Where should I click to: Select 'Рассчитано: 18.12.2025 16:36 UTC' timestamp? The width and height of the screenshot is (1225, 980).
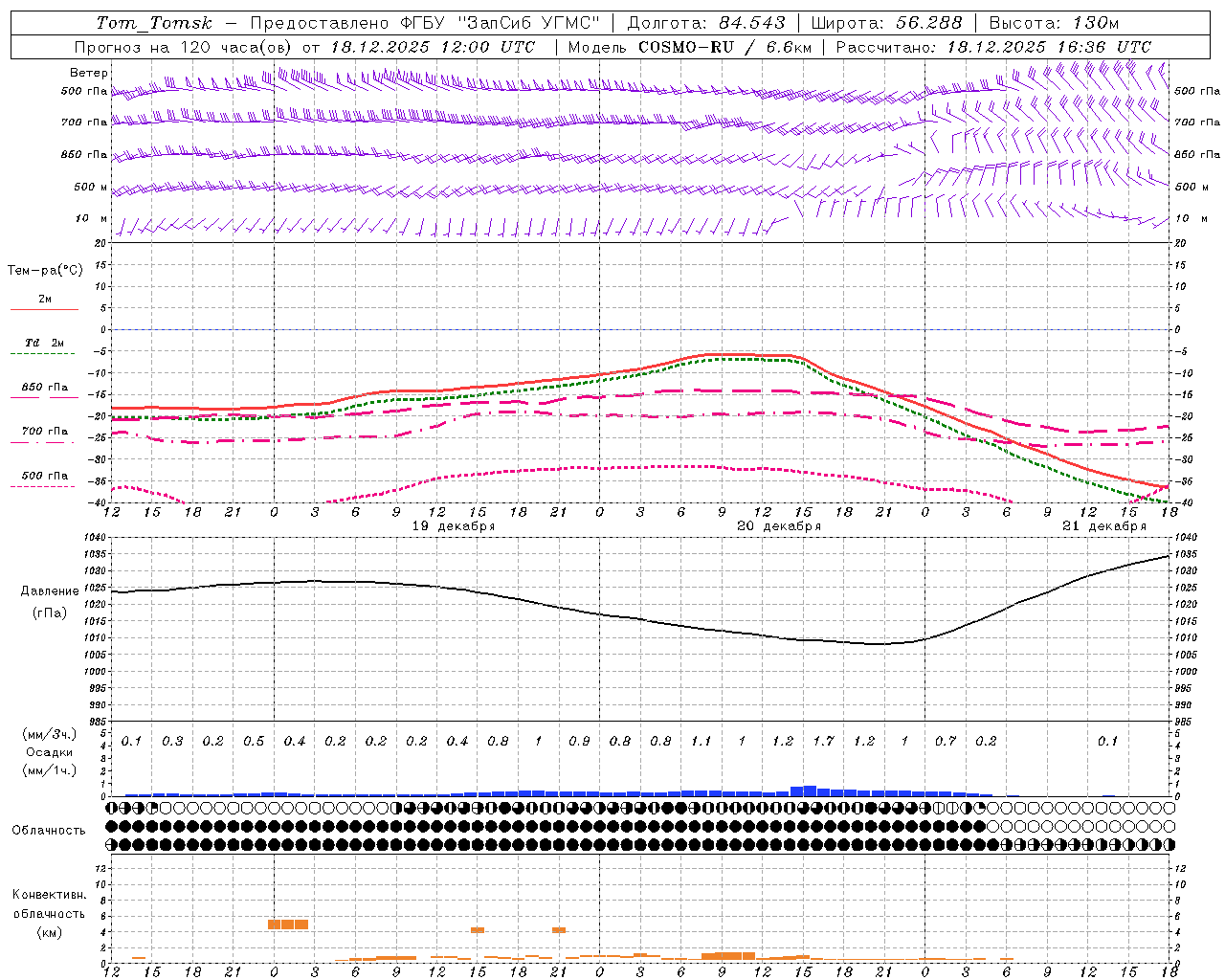993,47
